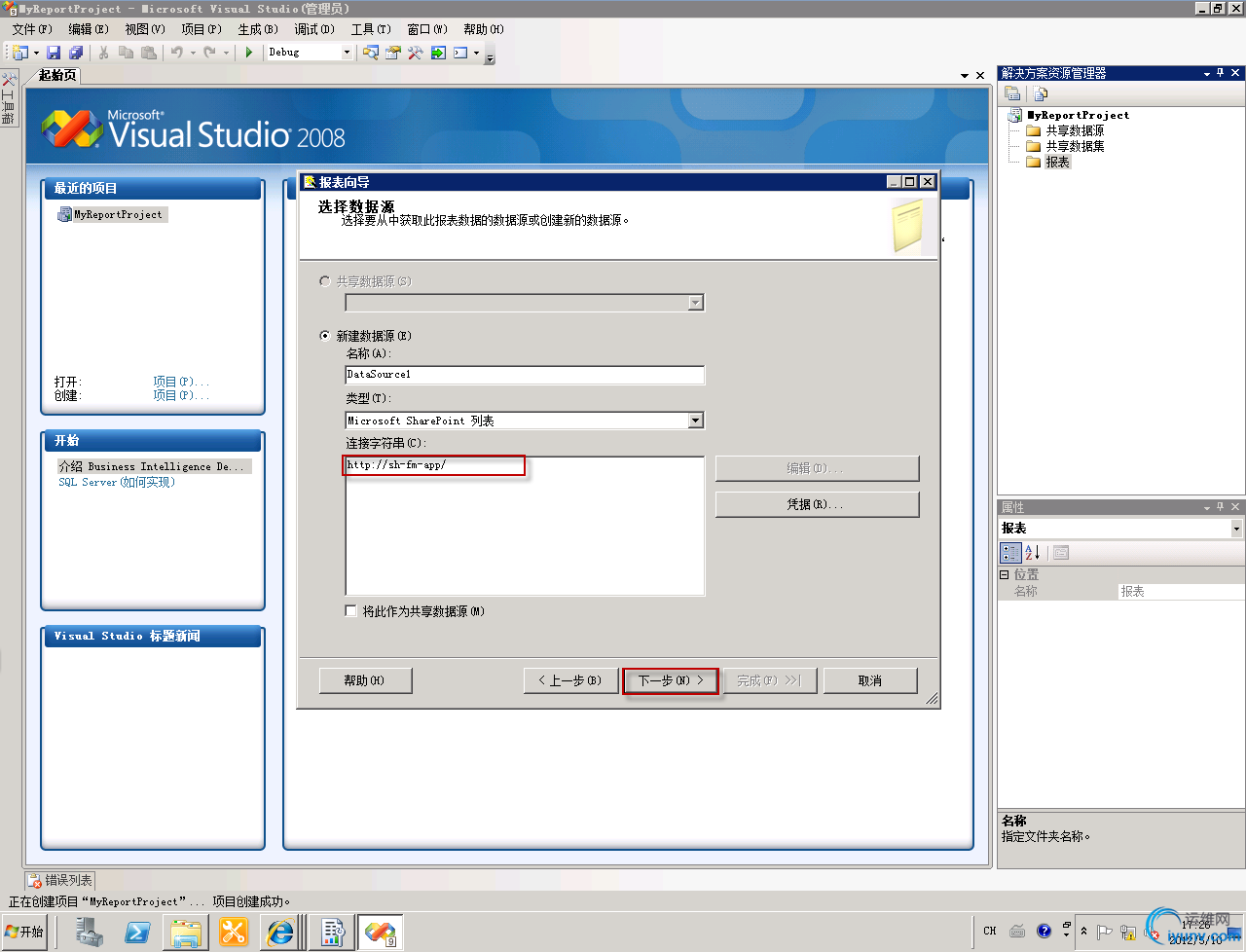Open Windows Explorer folder from taskbar
1246x952 pixels.
(x=186, y=933)
